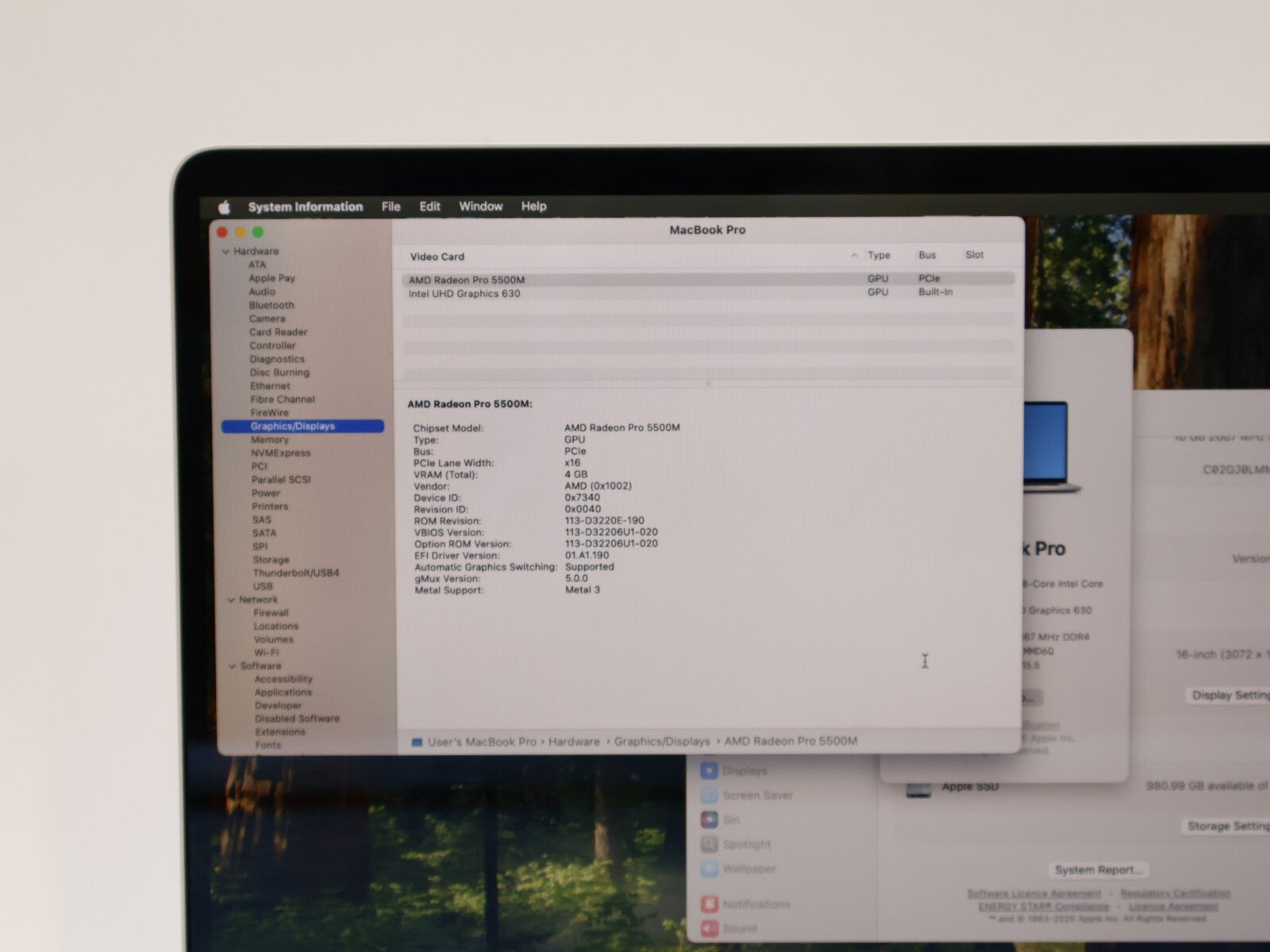The image size is (1270, 952).
Task: Select USB in the sidebar
Action: tap(263, 587)
